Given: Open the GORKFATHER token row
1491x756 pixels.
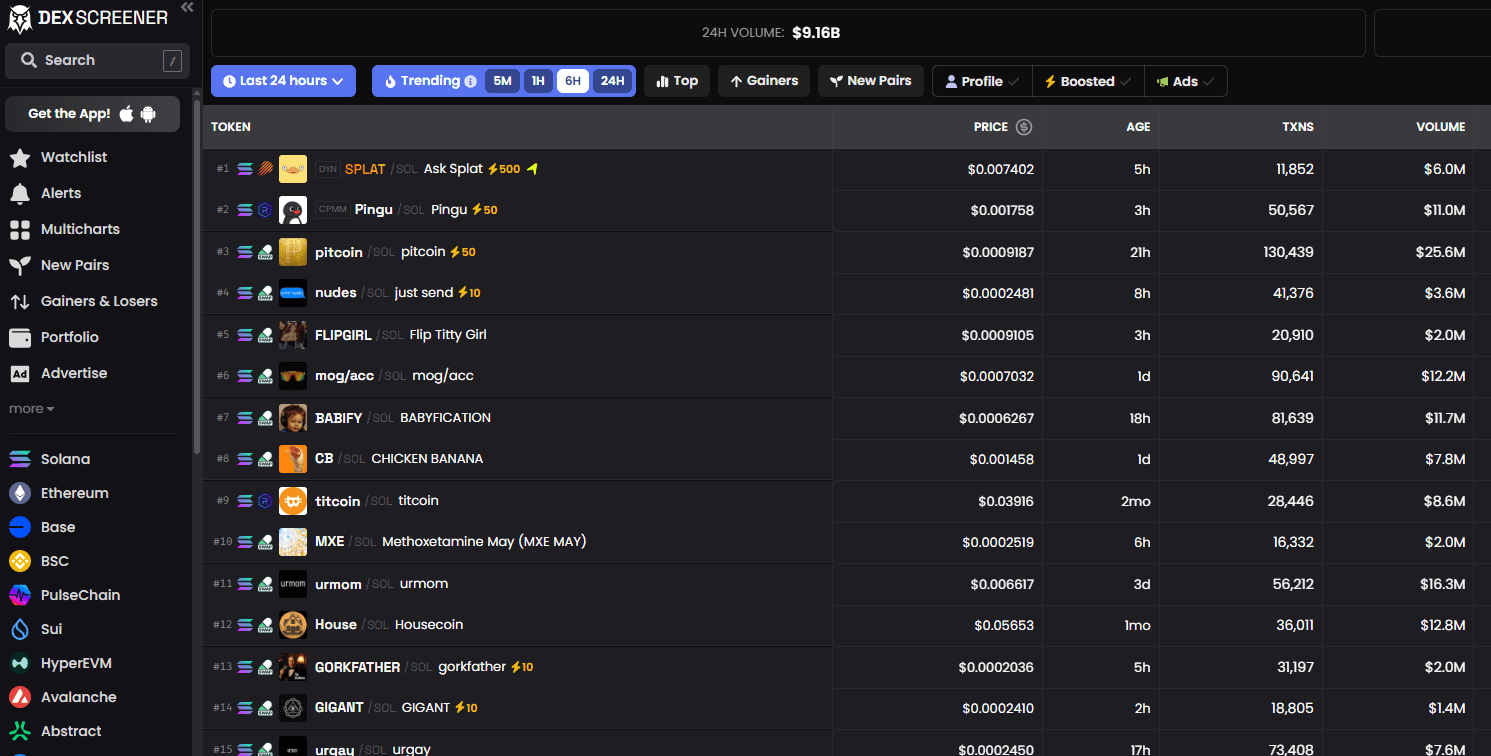Looking at the screenshot, I should pos(846,667).
